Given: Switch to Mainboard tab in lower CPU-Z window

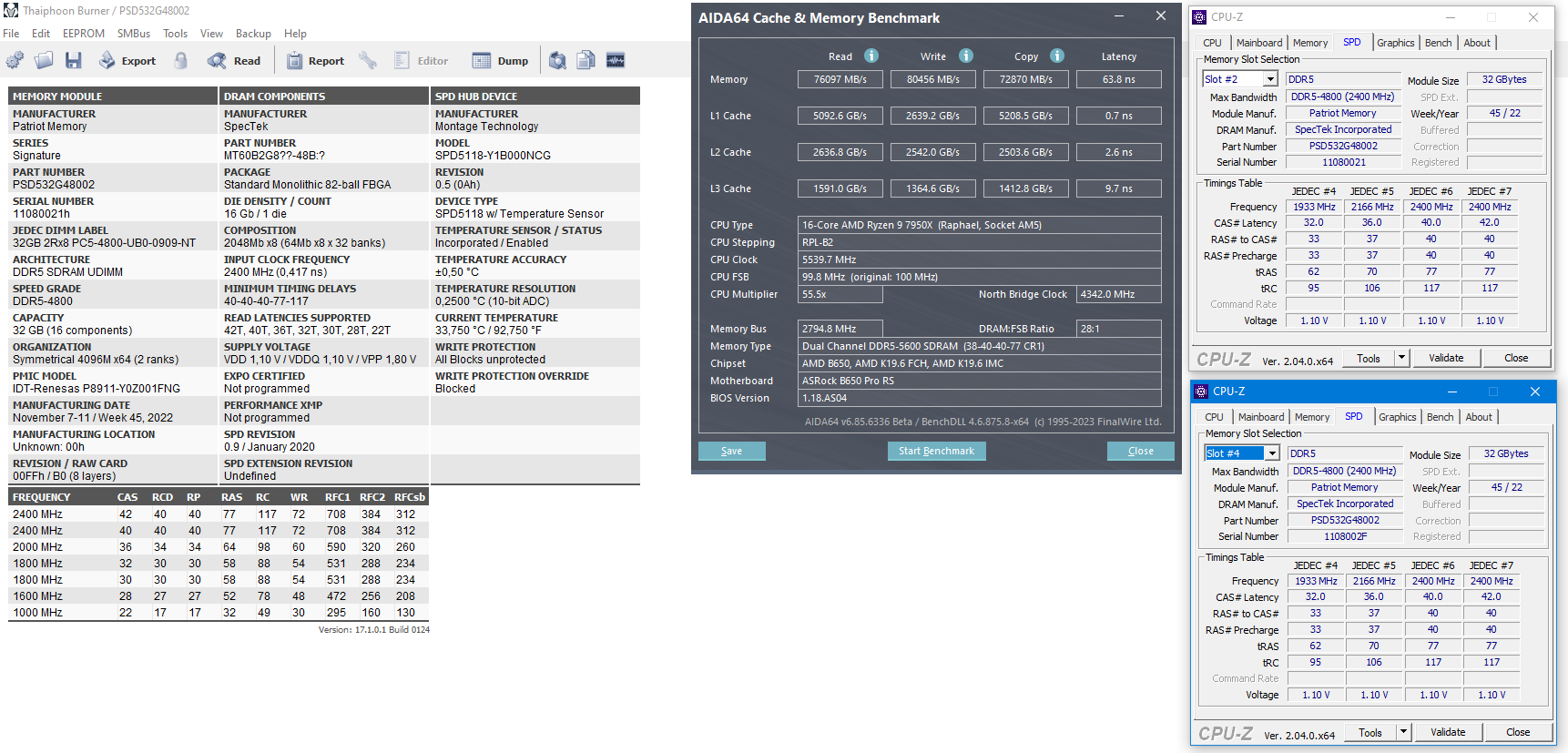Looking at the screenshot, I should click(x=1261, y=417).
